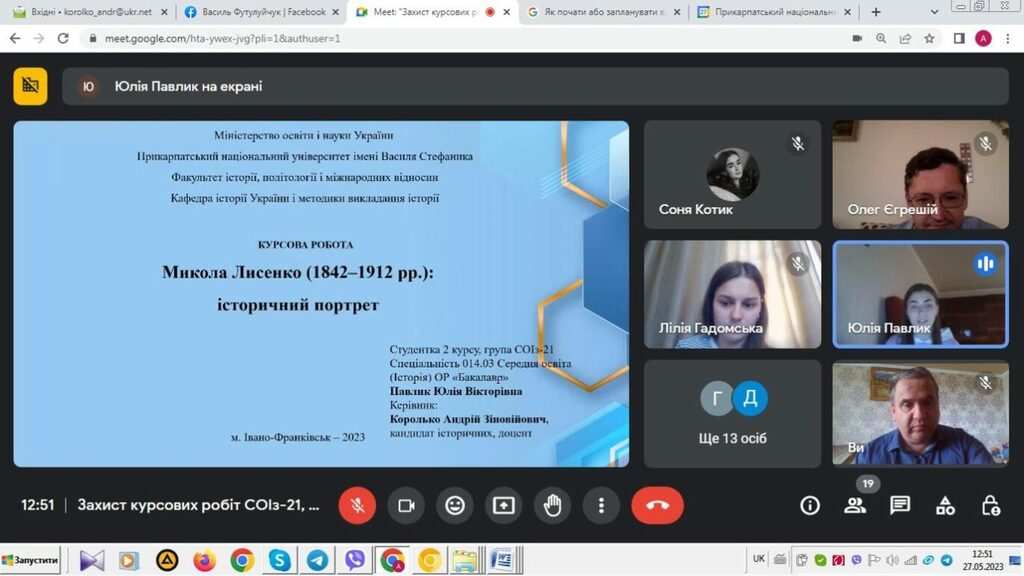The image size is (1024, 576).
Task: Open Chrome's three-dot browser menu
Action: point(1008,38)
